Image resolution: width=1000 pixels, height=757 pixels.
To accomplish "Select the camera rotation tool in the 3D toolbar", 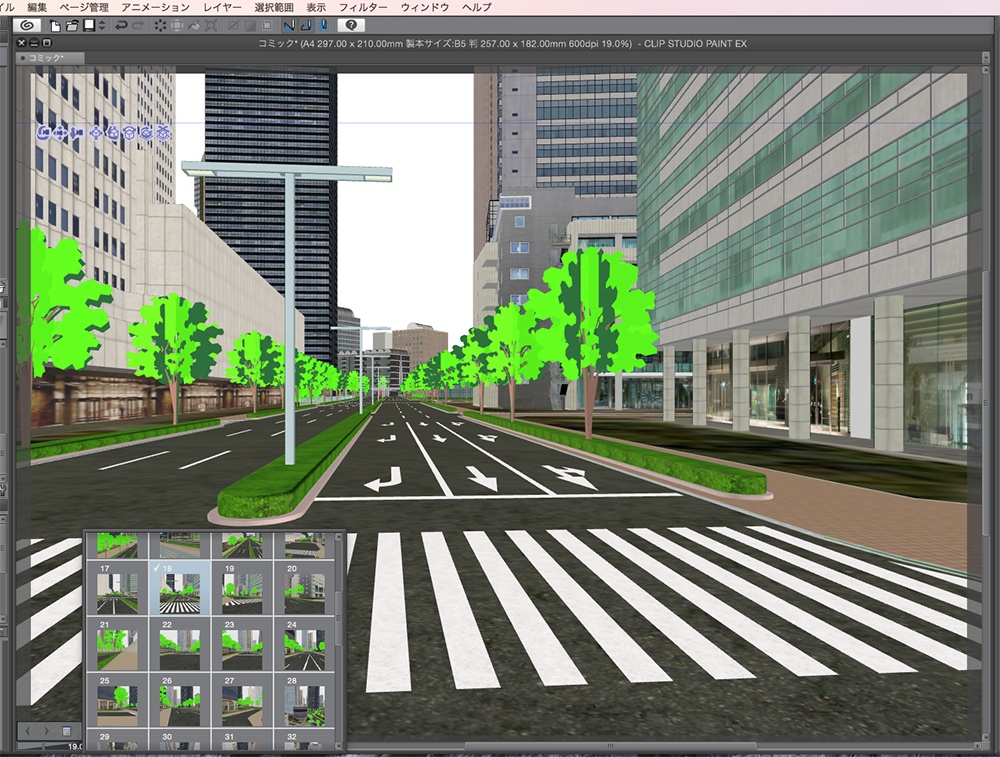I will (43, 133).
